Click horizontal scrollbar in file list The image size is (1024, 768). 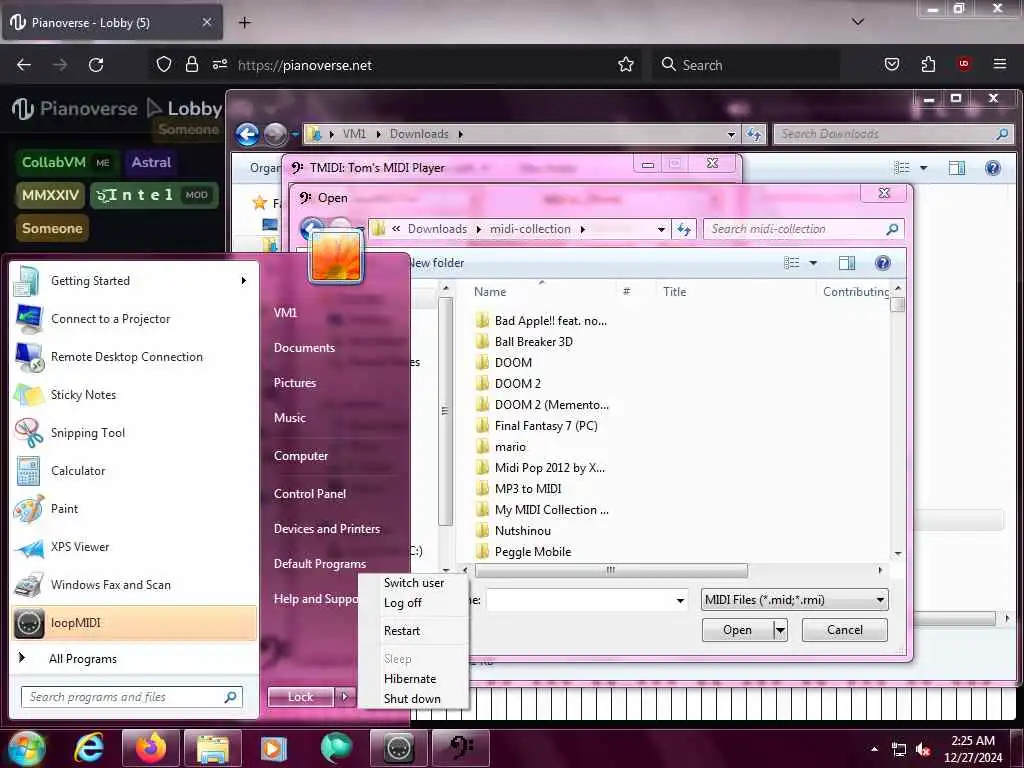pos(611,571)
